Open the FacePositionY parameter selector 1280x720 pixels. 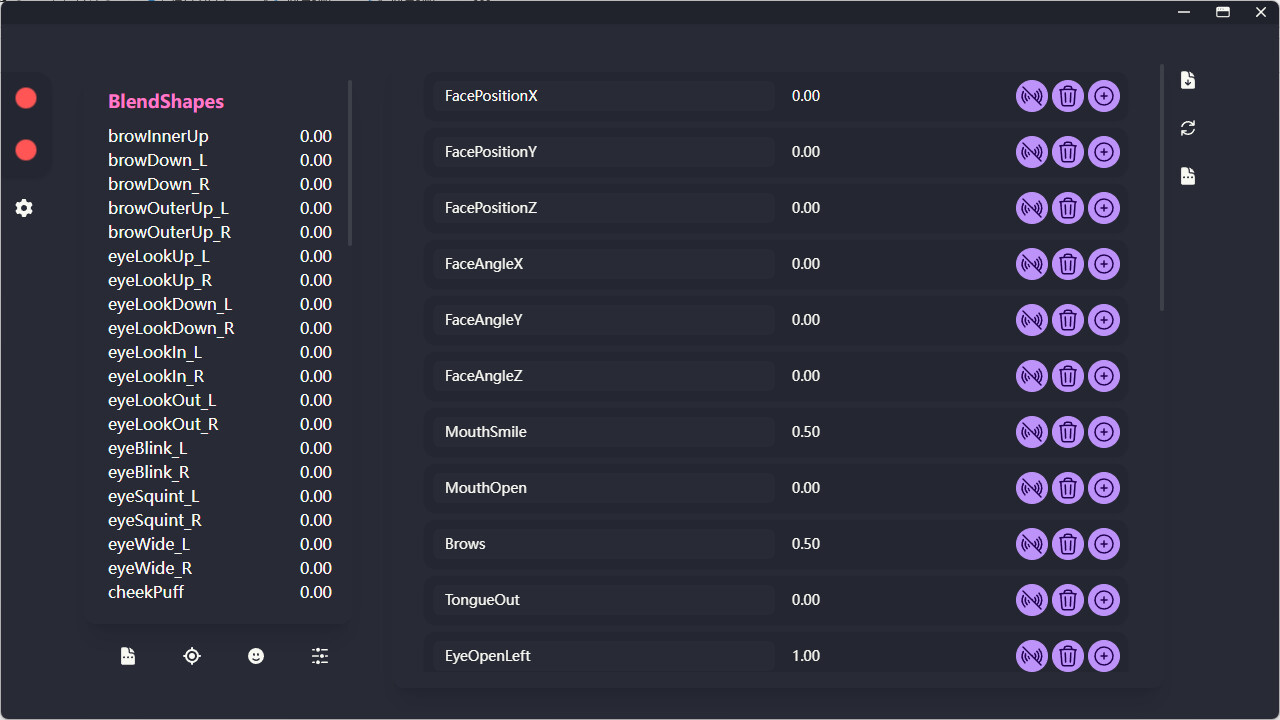[600, 151]
